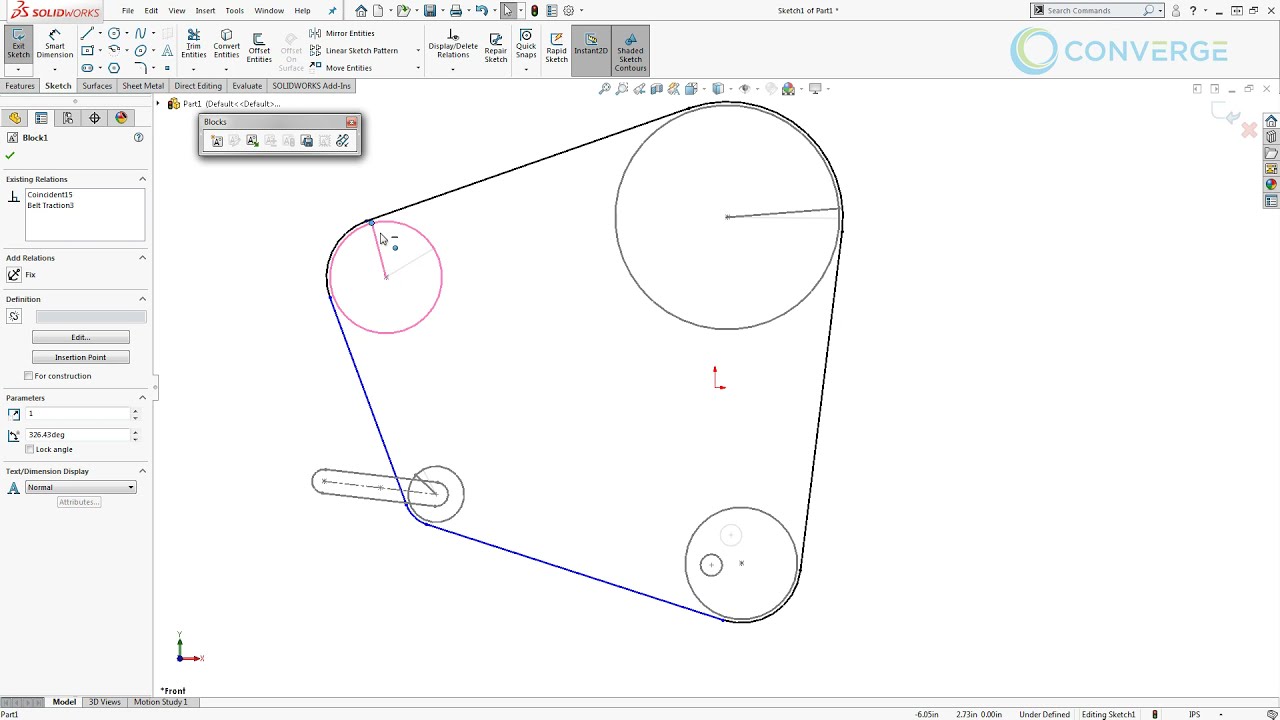Image resolution: width=1280 pixels, height=720 pixels.
Task: Select the Spline sketch tool
Action: (x=140, y=33)
